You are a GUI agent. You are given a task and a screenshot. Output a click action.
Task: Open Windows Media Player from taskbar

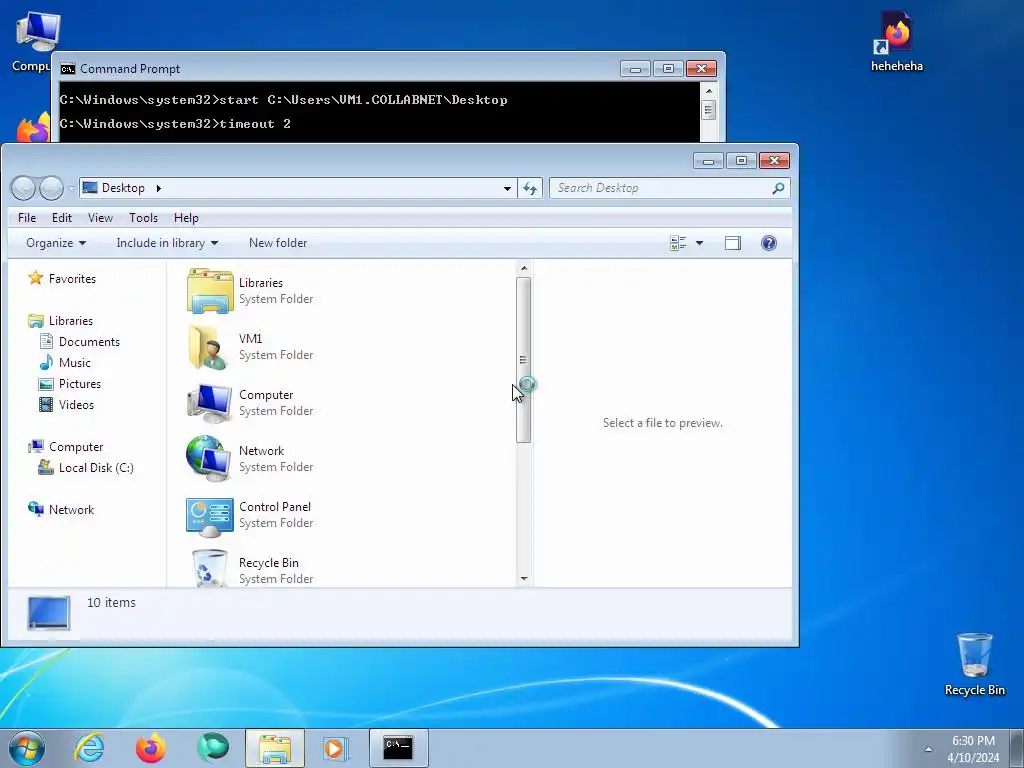[x=336, y=748]
